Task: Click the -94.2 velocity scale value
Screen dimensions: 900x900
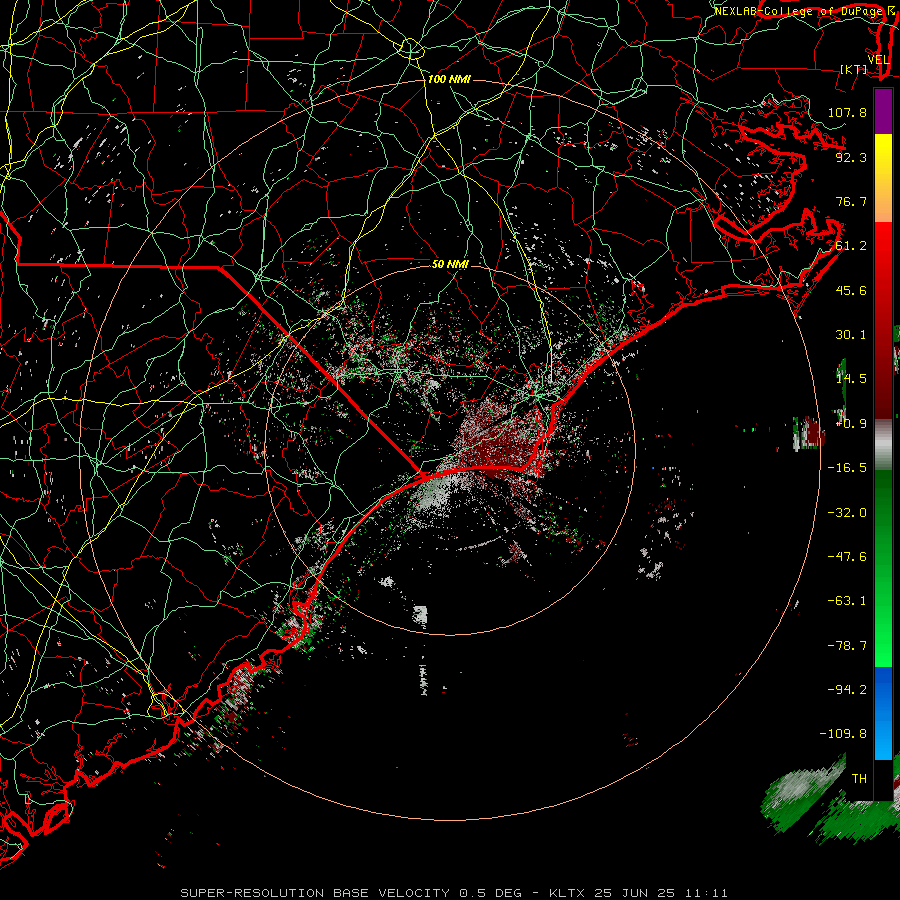Action: point(847,690)
